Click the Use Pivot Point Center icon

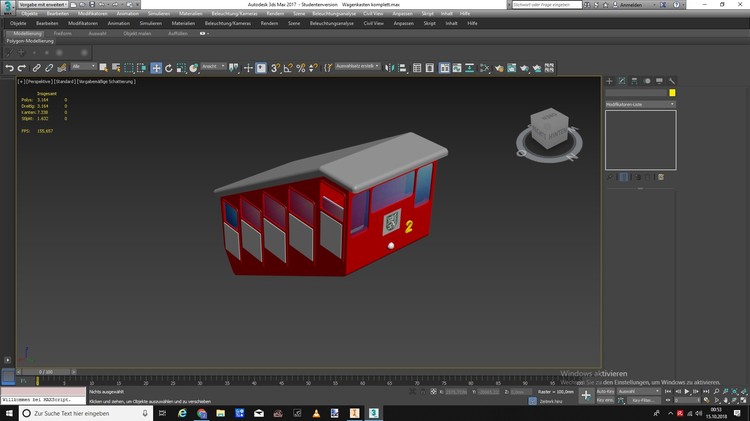(x=233, y=68)
